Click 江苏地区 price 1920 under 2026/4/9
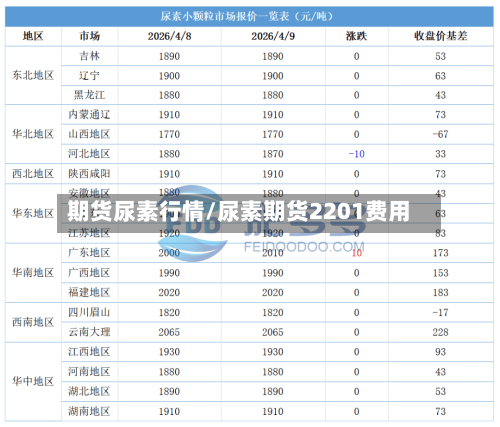The height and width of the screenshot is (427, 500). (x=273, y=233)
